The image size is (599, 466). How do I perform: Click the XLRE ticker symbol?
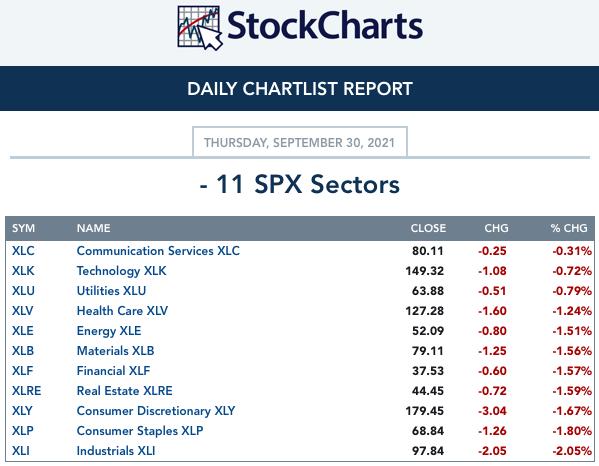tap(26, 391)
